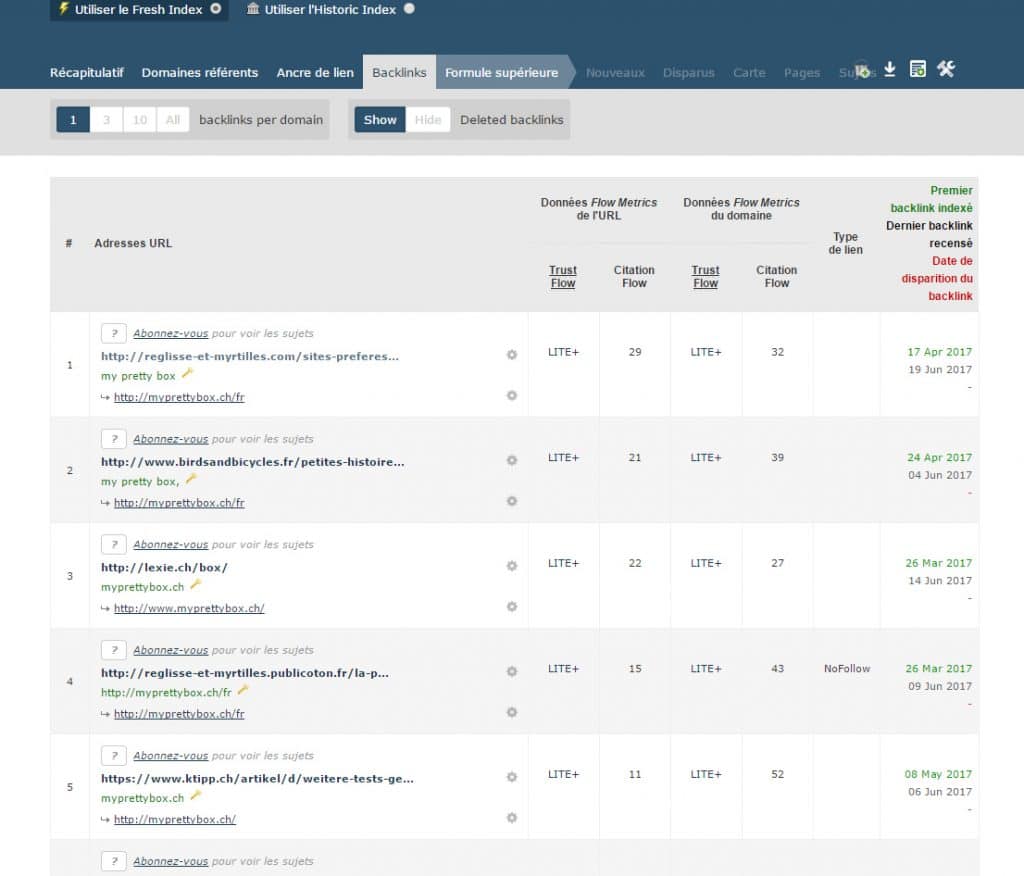Open reglisse-et-myrtilles.com source URL
The height and width of the screenshot is (876, 1024).
(x=249, y=356)
